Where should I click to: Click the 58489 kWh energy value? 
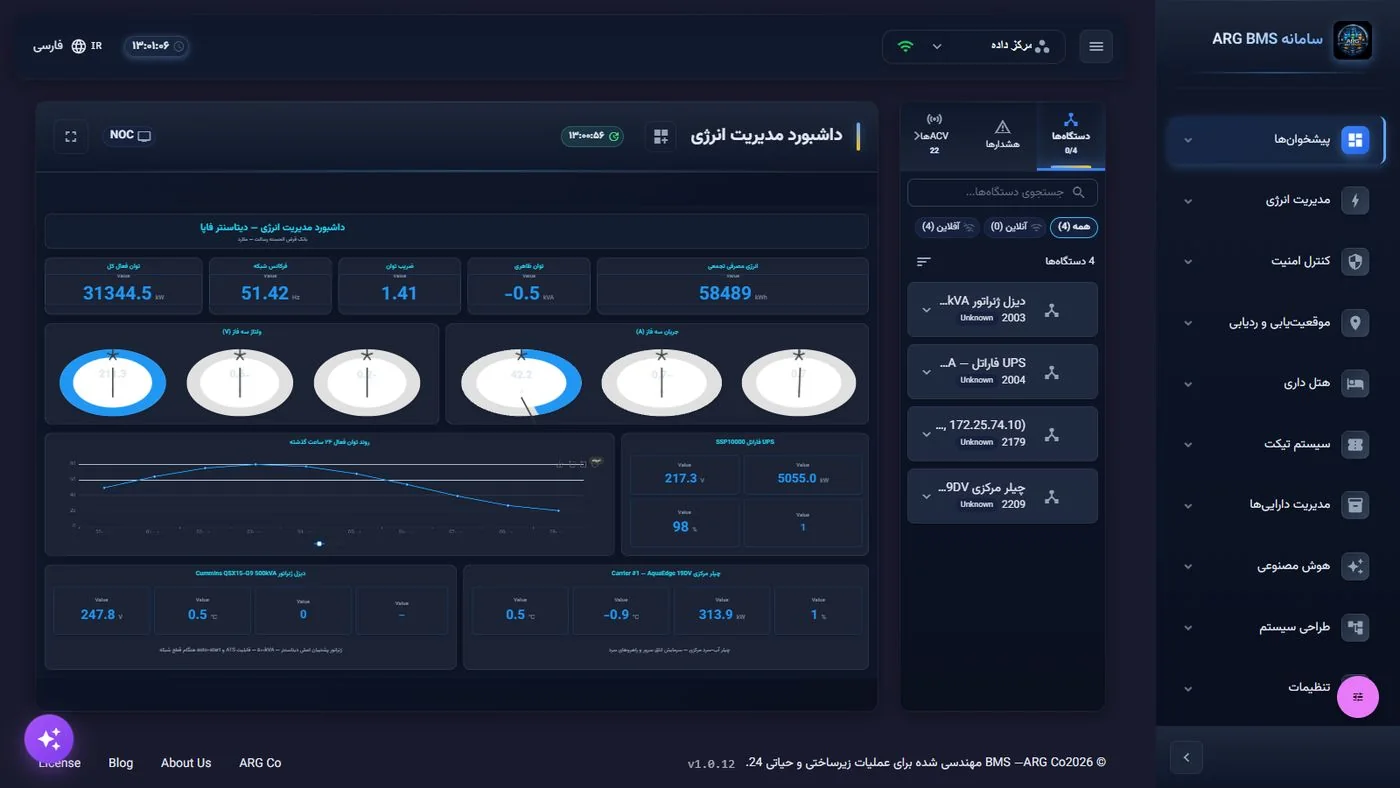tap(725, 293)
